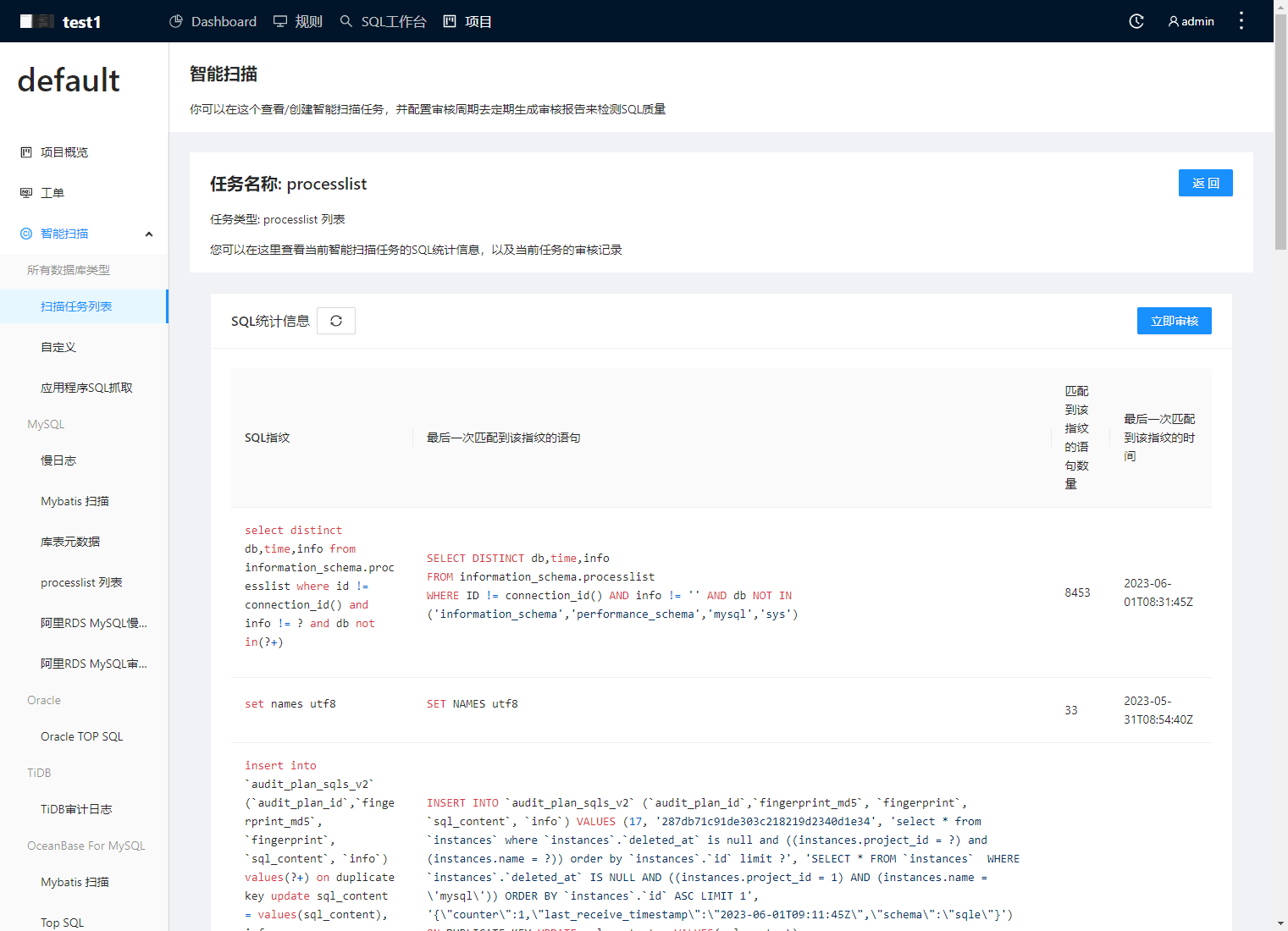The image size is (1288, 931).
Task: Click the 所有数据库类型 group label
Action: (x=69, y=270)
